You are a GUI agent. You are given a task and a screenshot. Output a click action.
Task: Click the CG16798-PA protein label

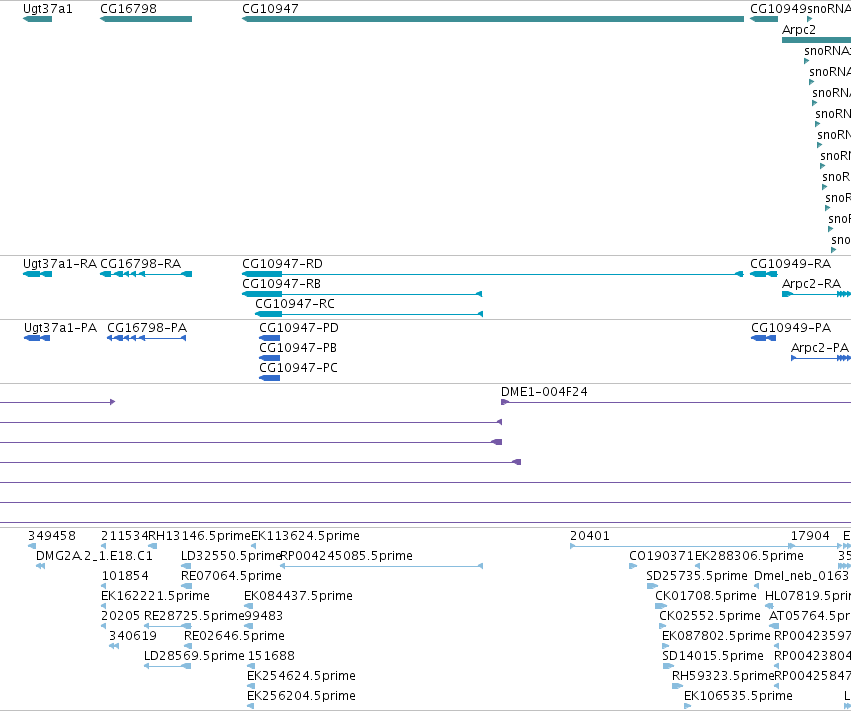[147, 328]
